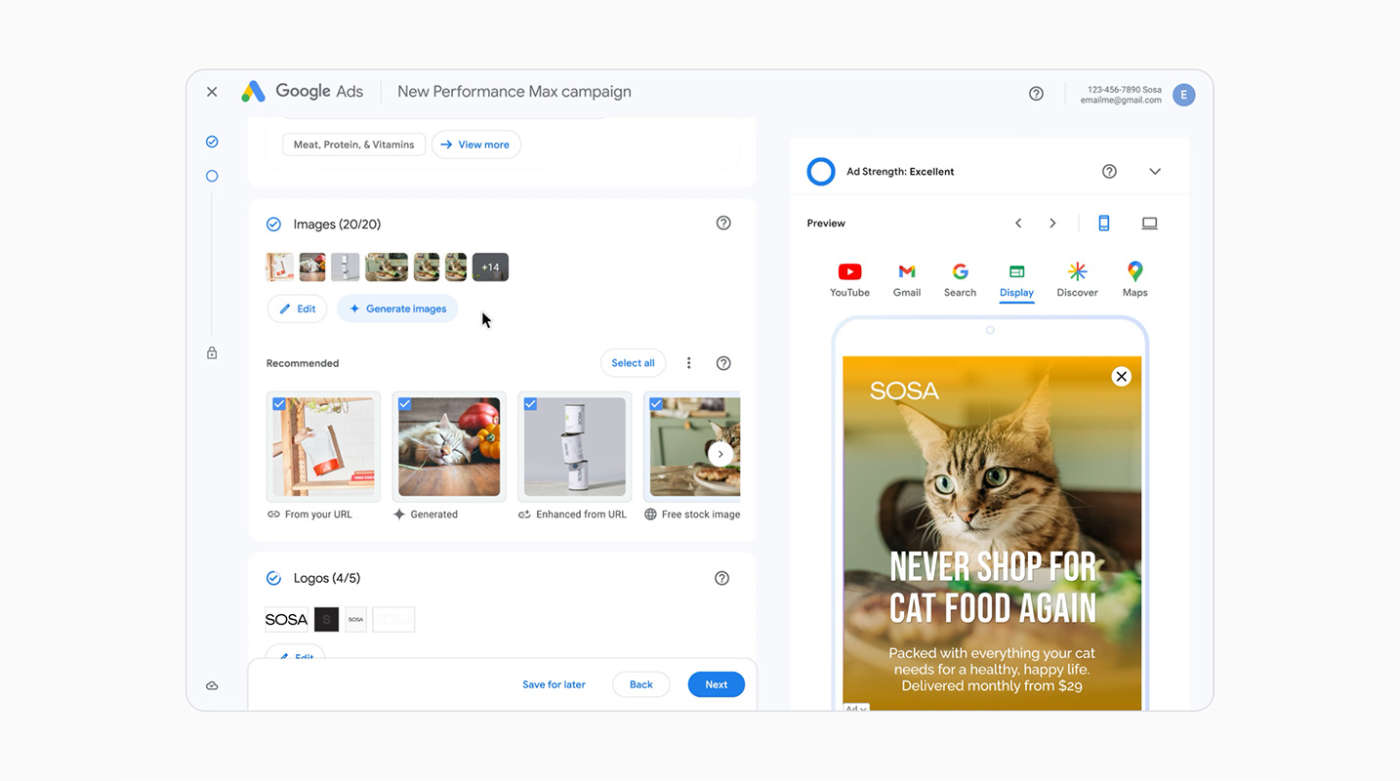Screen dimensions: 1400x781
Task: Select the Meat, Protein, & Vitamins chip
Action: [354, 145]
